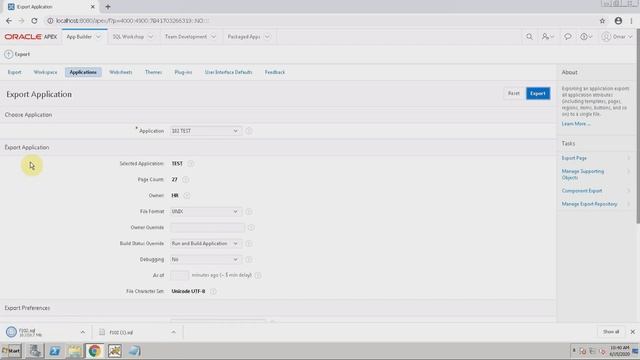This screenshot has height=360, width=640.
Task: Click the As of minutes input field
Action: pyautogui.click(x=180, y=276)
